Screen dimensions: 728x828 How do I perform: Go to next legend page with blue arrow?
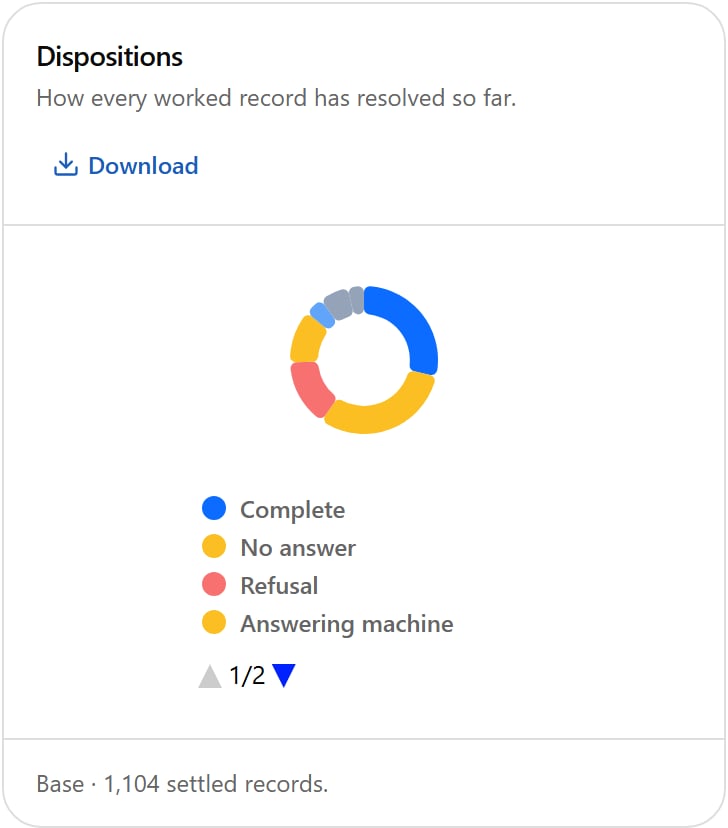click(x=284, y=675)
